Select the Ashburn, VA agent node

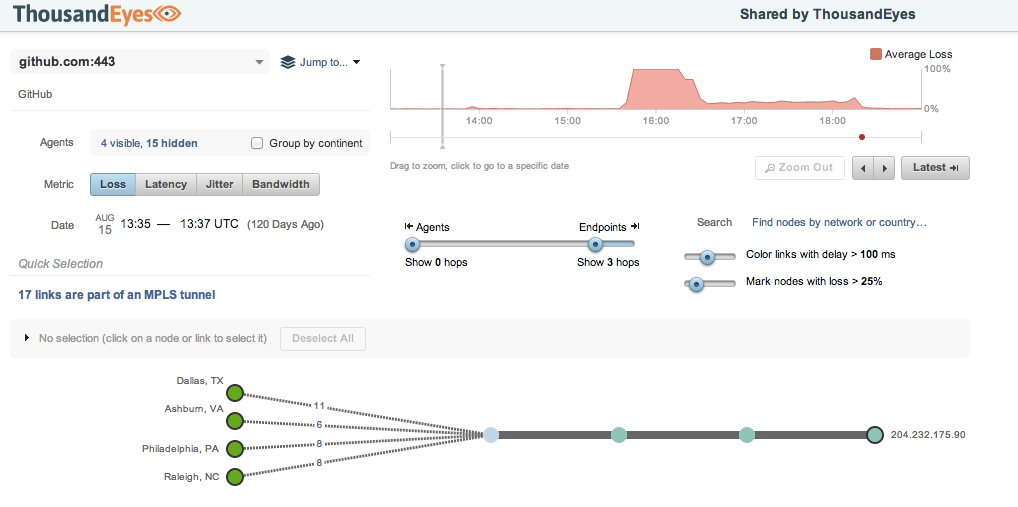235,421
